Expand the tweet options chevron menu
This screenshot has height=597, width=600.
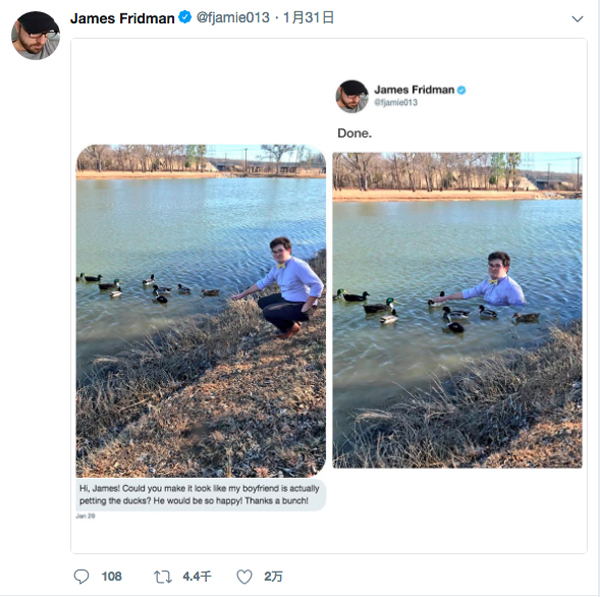[x=577, y=19]
